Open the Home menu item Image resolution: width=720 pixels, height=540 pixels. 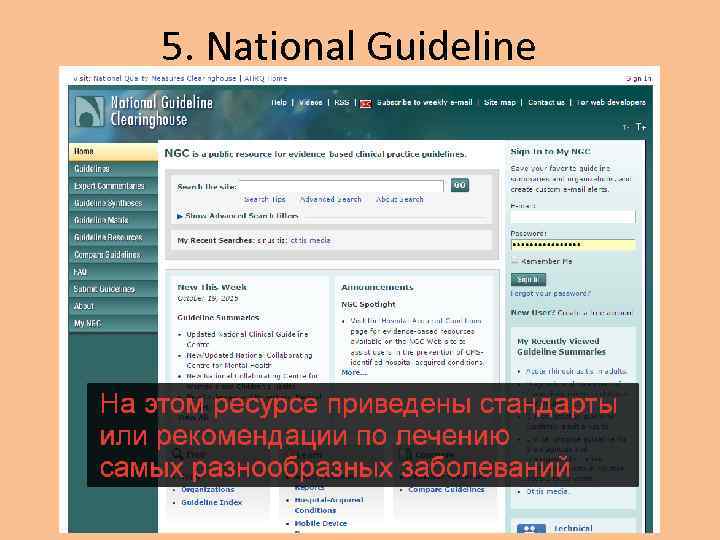tap(113, 152)
